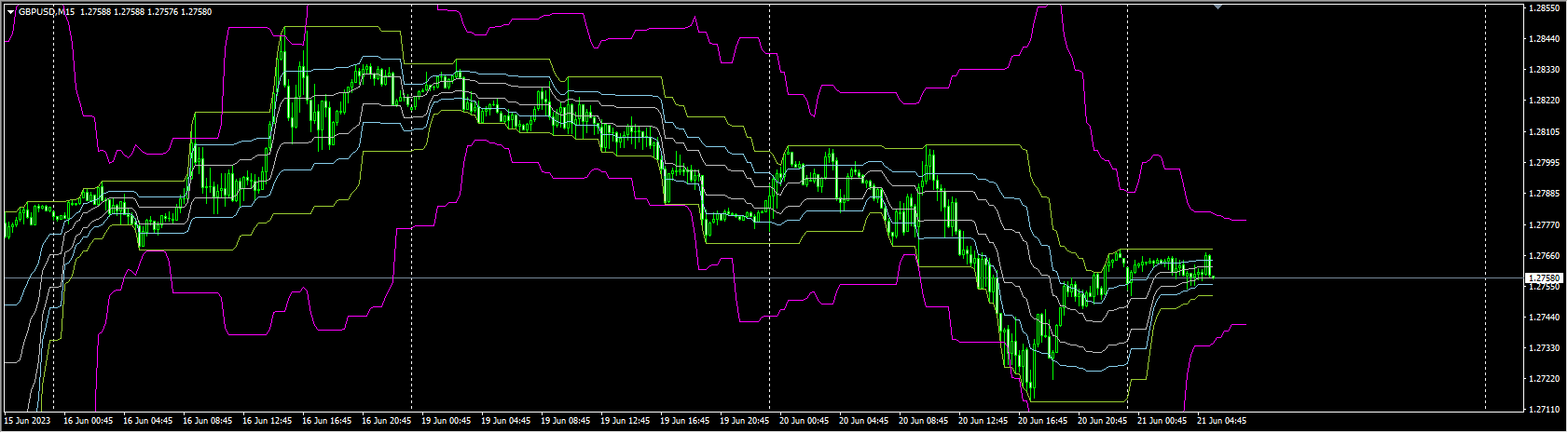
Task: Click the 21 Jun 04:45 time label
Action: tap(1221, 421)
